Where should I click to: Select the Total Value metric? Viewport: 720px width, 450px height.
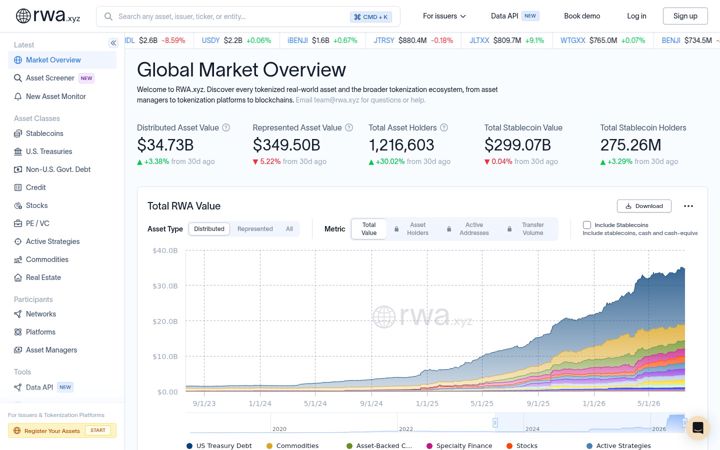click(x=369, y=229)
